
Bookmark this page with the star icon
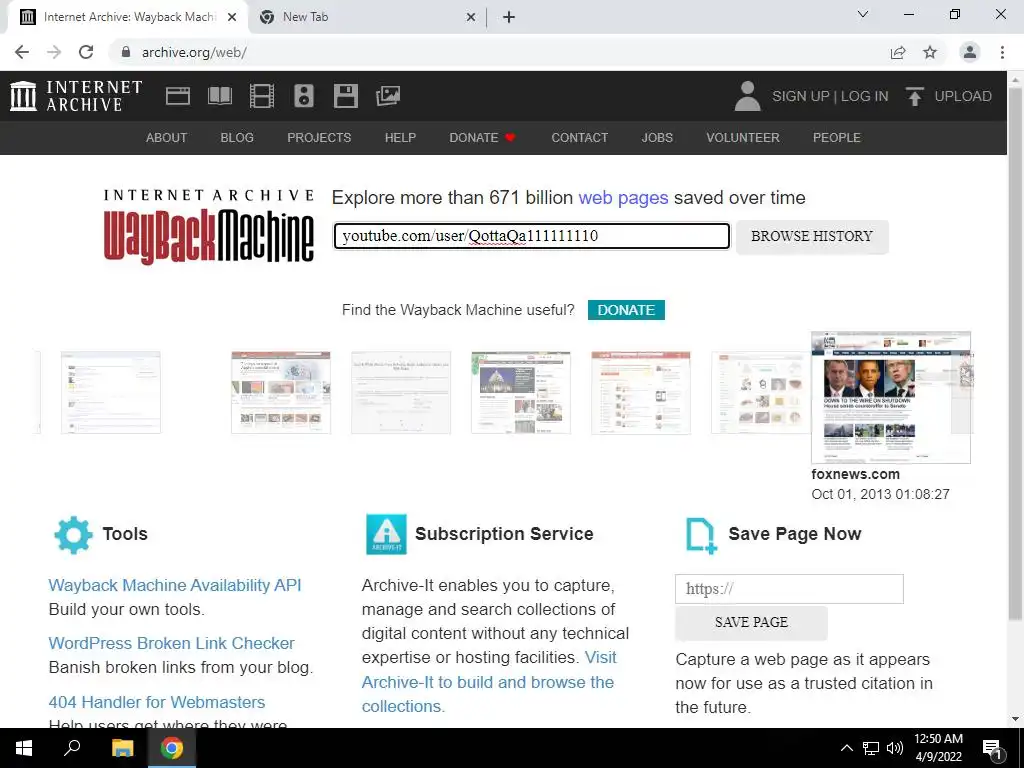(930, 52)
